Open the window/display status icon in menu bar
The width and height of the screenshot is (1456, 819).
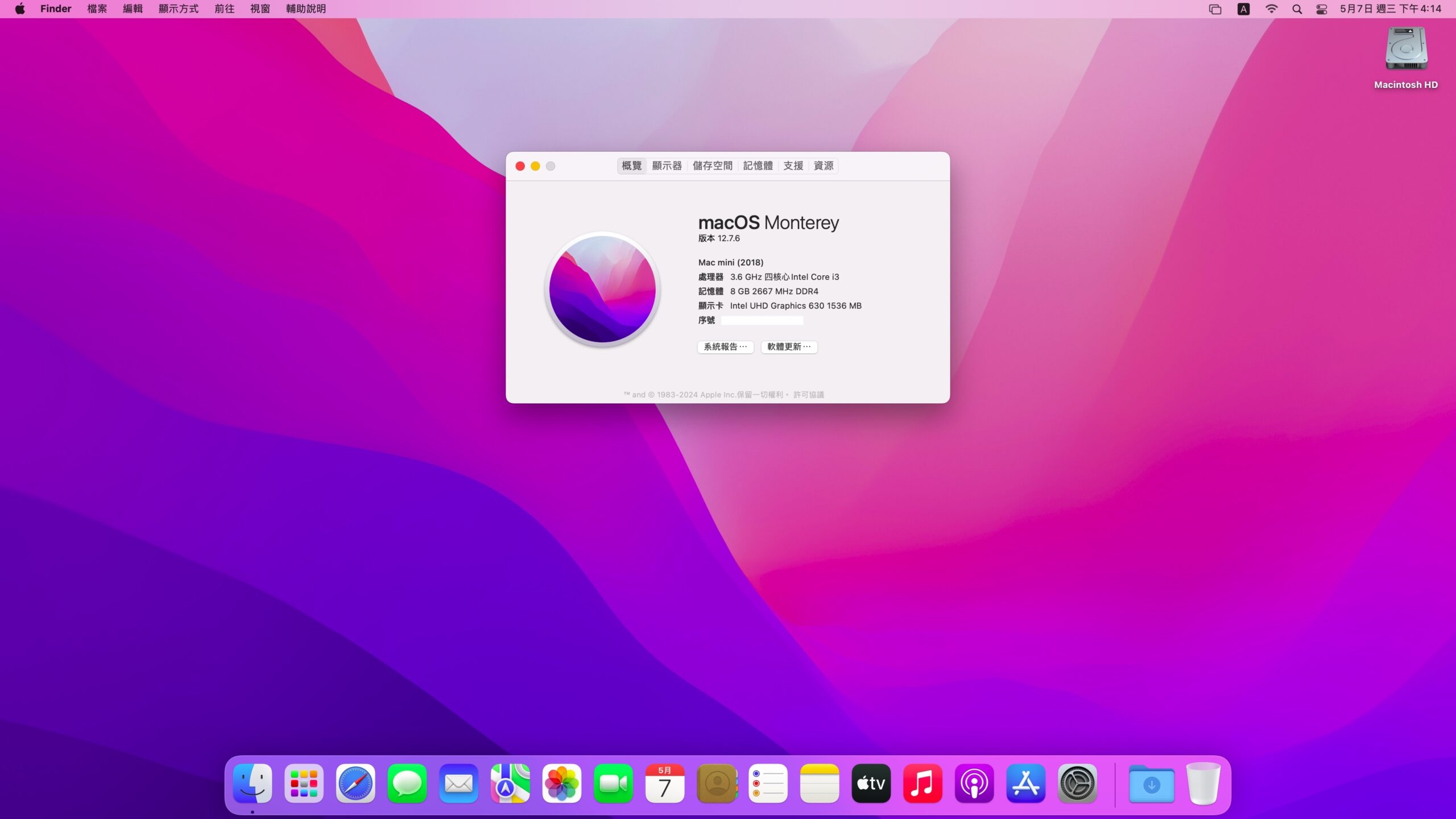click(x=1215, y=9)
